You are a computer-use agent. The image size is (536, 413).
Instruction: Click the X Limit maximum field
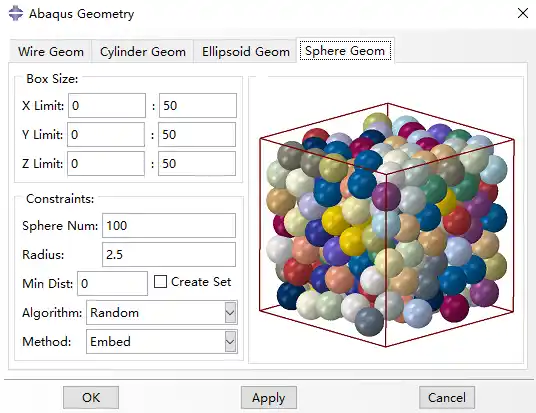pos(198,105)
